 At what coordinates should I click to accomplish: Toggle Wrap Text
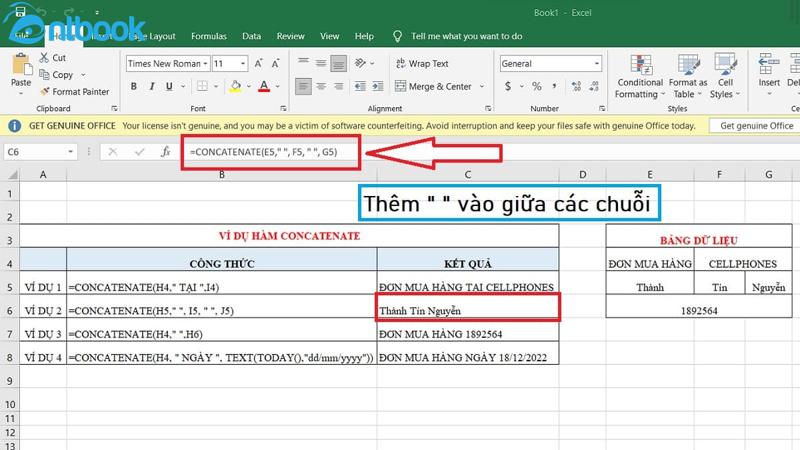421,63
